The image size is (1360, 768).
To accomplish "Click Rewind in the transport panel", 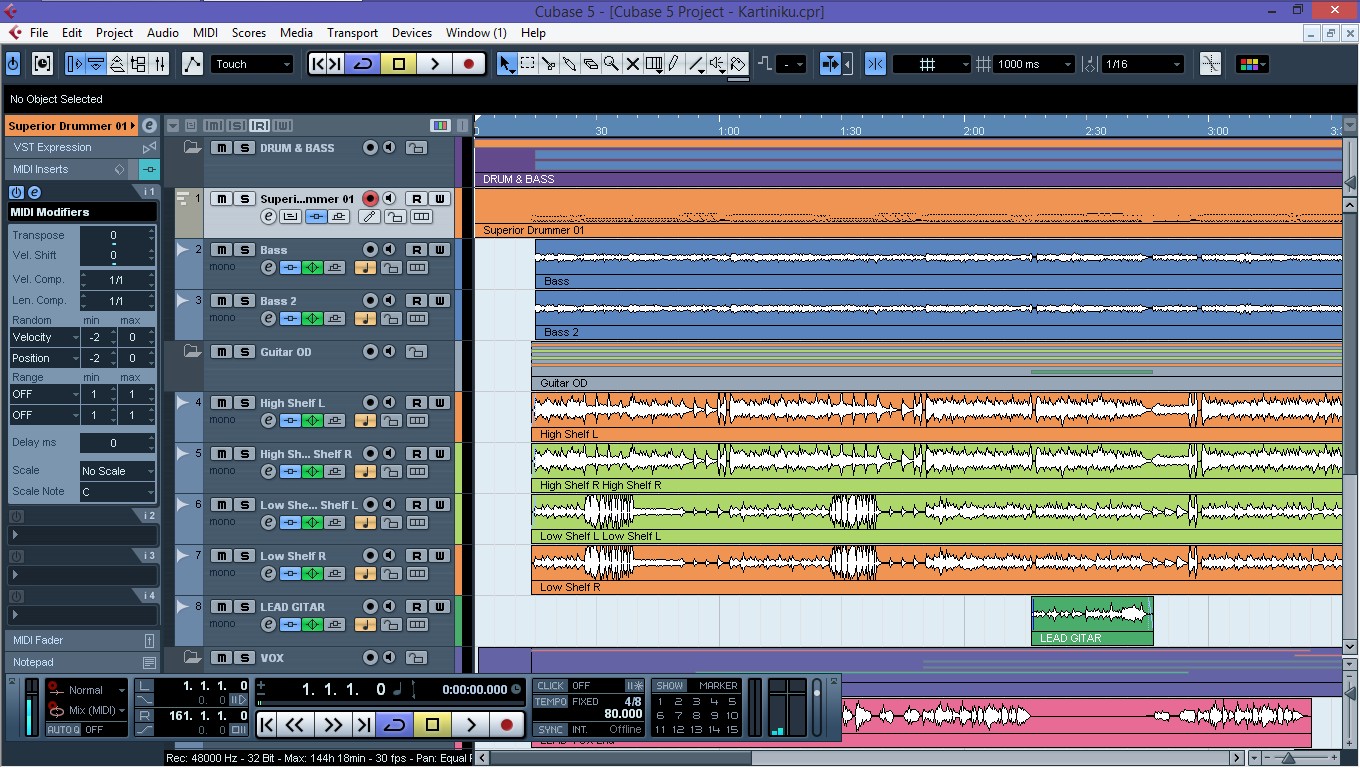I will (295, 725).
